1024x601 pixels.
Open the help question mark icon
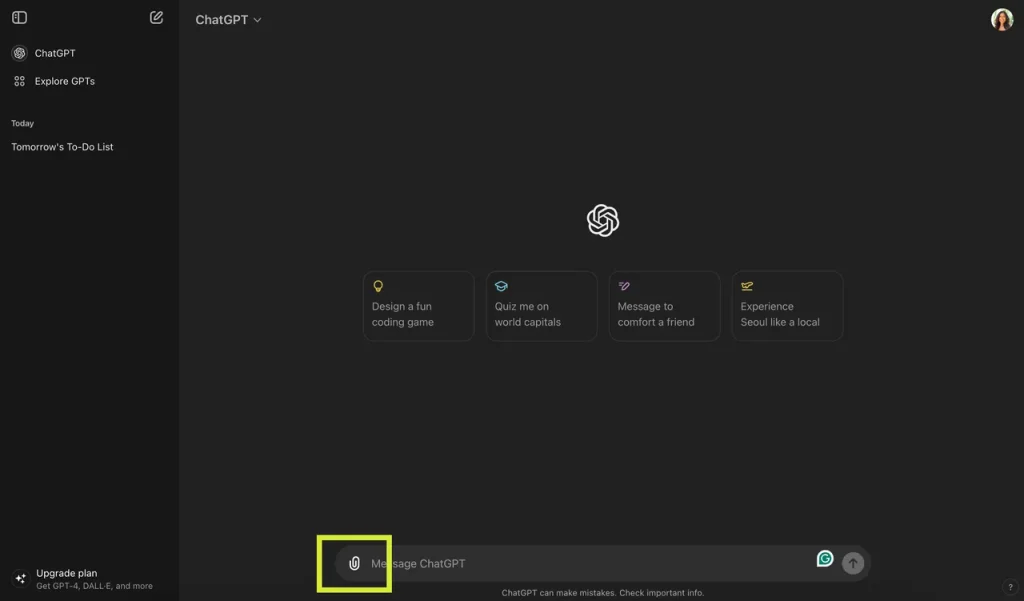[1010, 587]
